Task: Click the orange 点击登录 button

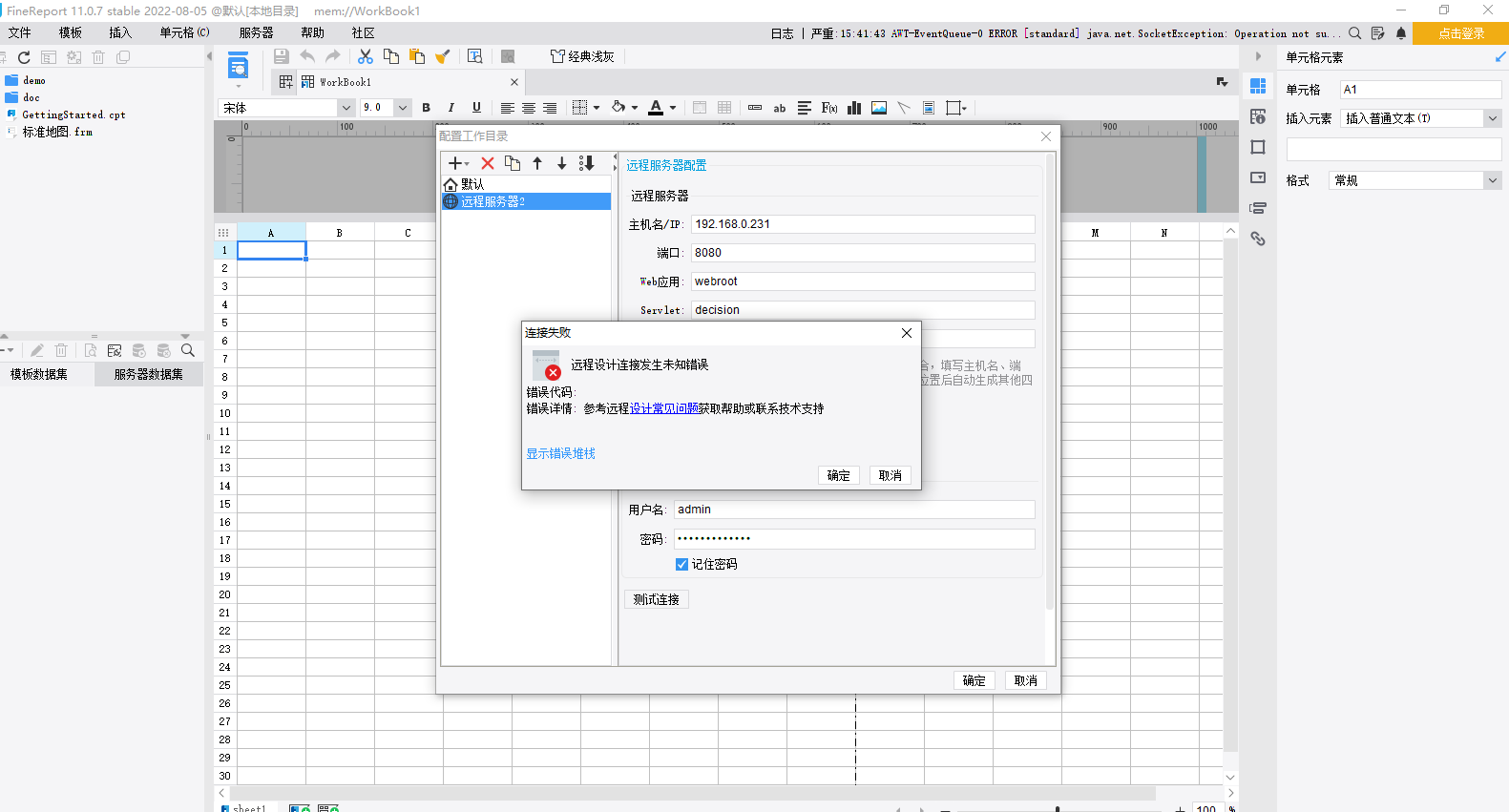Action: (1460, 33)
